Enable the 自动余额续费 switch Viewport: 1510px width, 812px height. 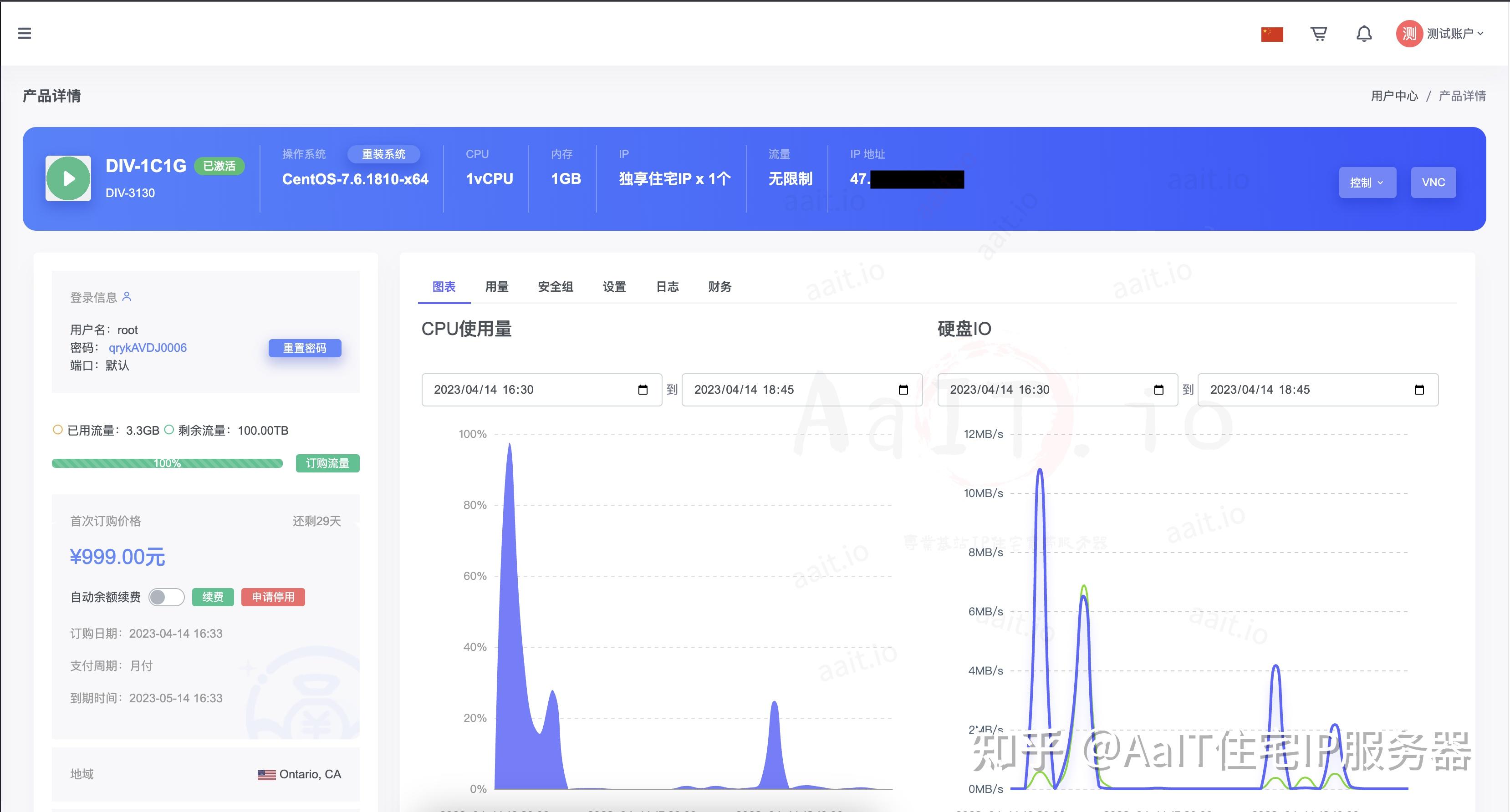click(167, 597)
